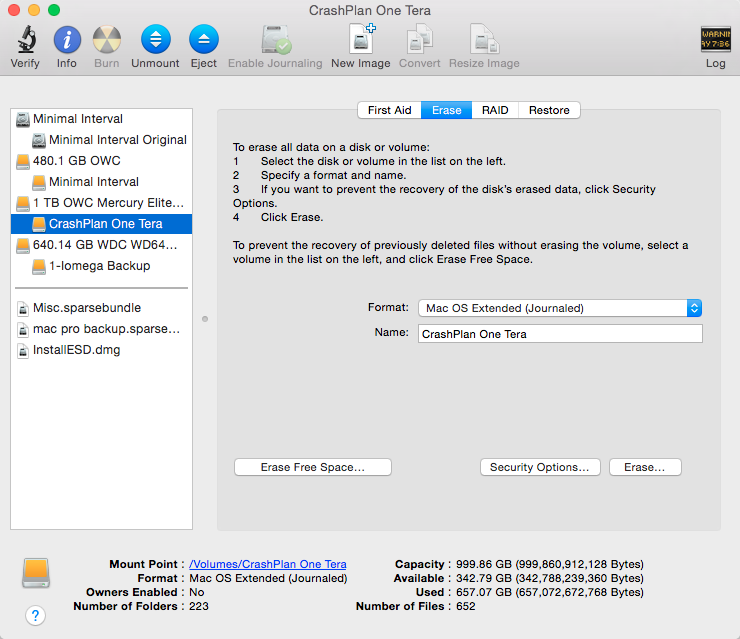Click the Available value 342.79 GB
This screenshot has height=639, width=740.
[x=550, y=578]
